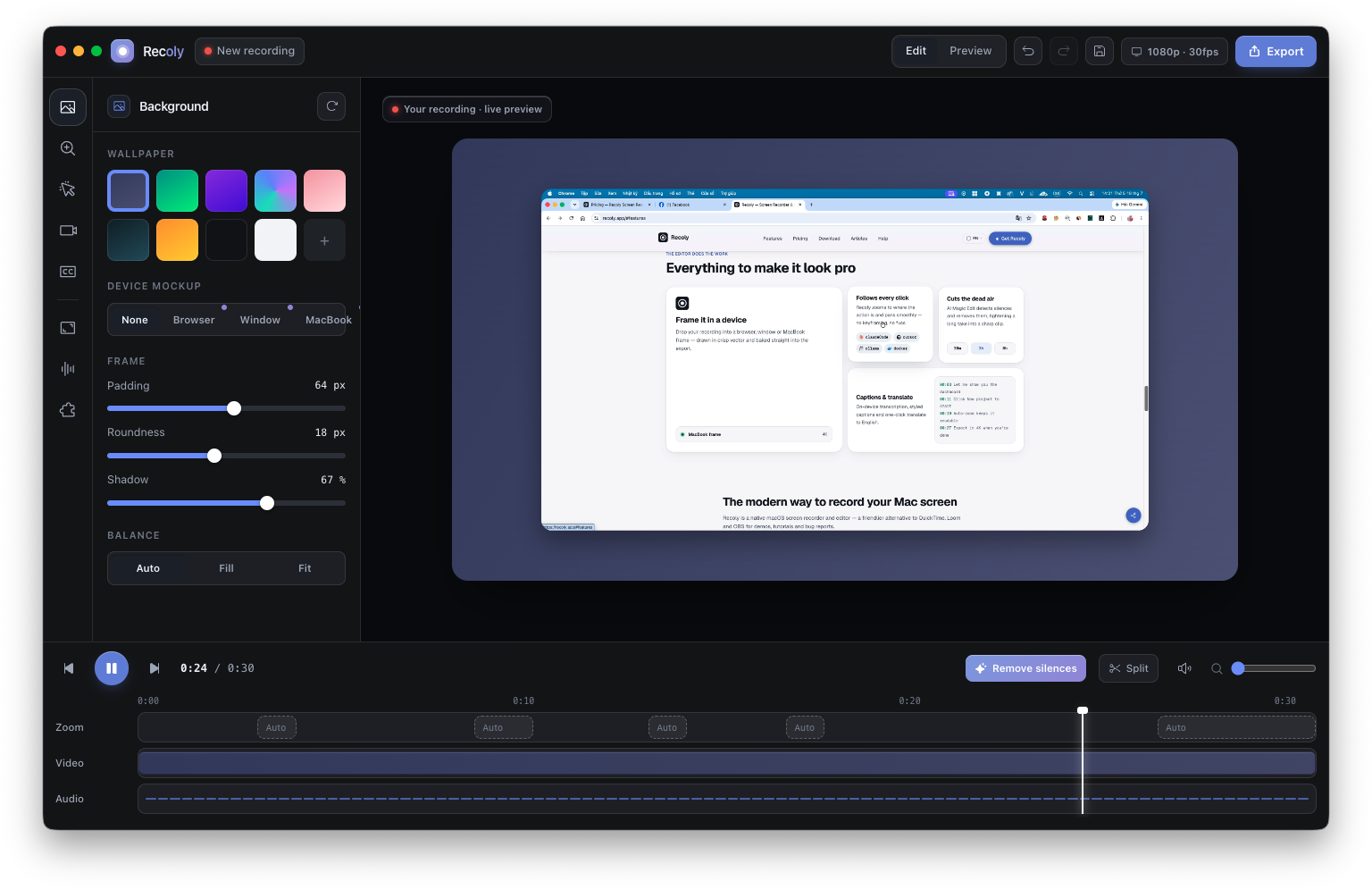
Task: Select the Video track clip
Action: (x=726, y=763)
